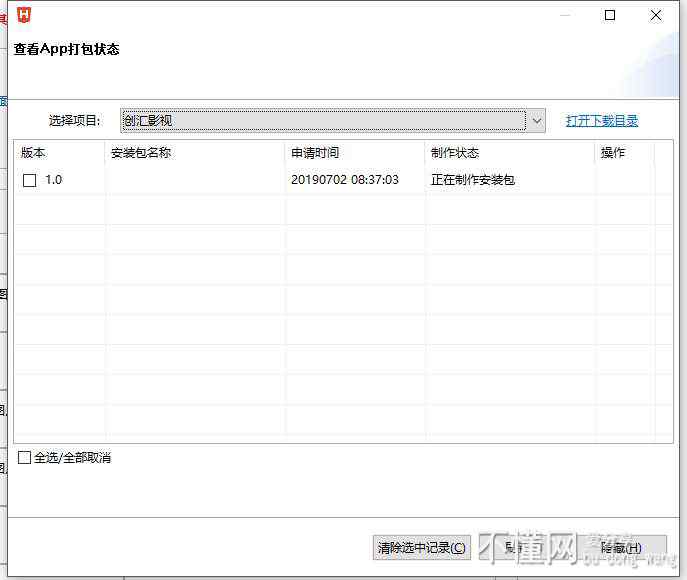Screen dimensions: 687x580
Task: Click the 清除选中记录(C) button
Action: pos(422,547)
